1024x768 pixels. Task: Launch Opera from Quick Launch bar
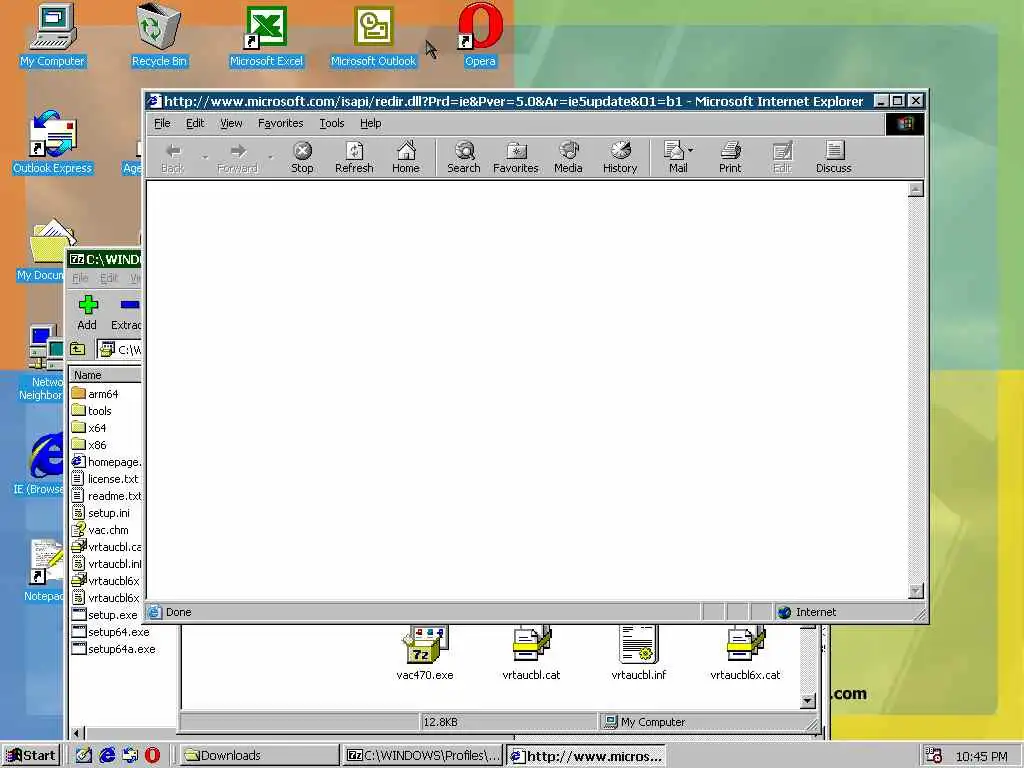pyautogui.click(x=152, y=756)
